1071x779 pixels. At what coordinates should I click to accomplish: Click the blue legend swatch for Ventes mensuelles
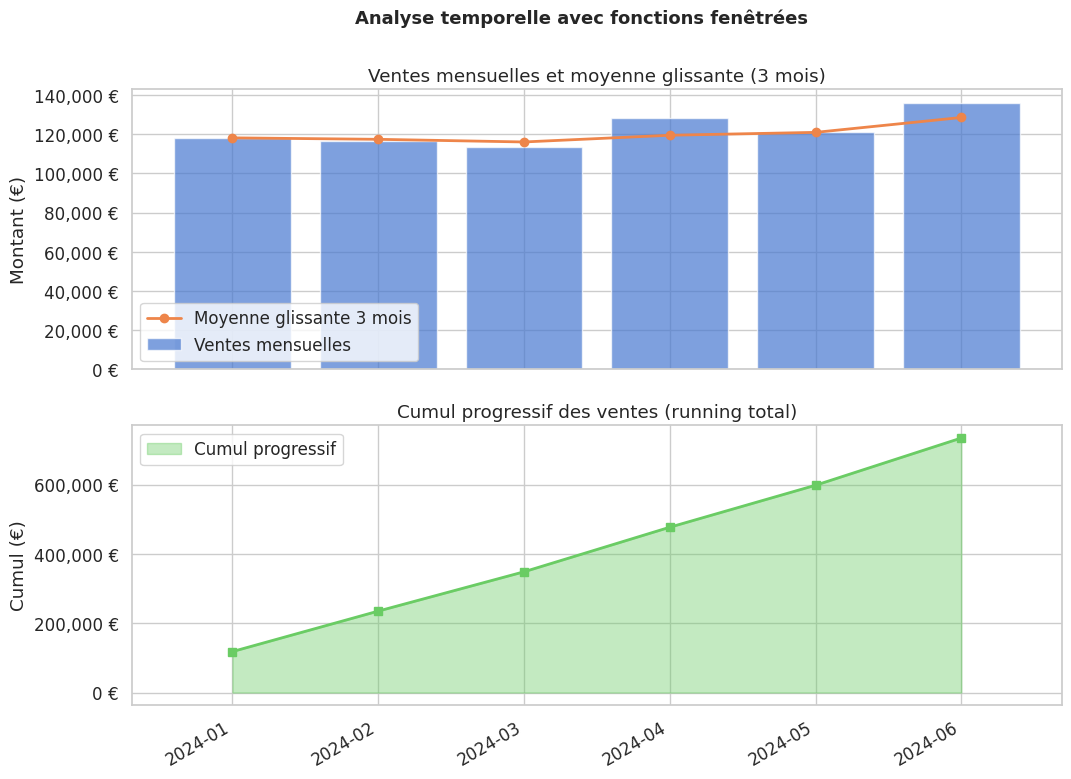tap(164, 345)
